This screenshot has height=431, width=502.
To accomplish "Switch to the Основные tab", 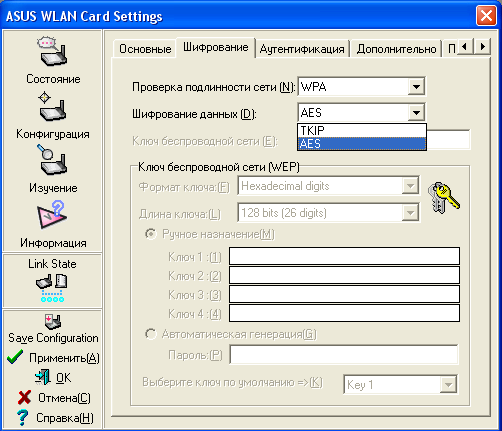I will pos(145,49).
